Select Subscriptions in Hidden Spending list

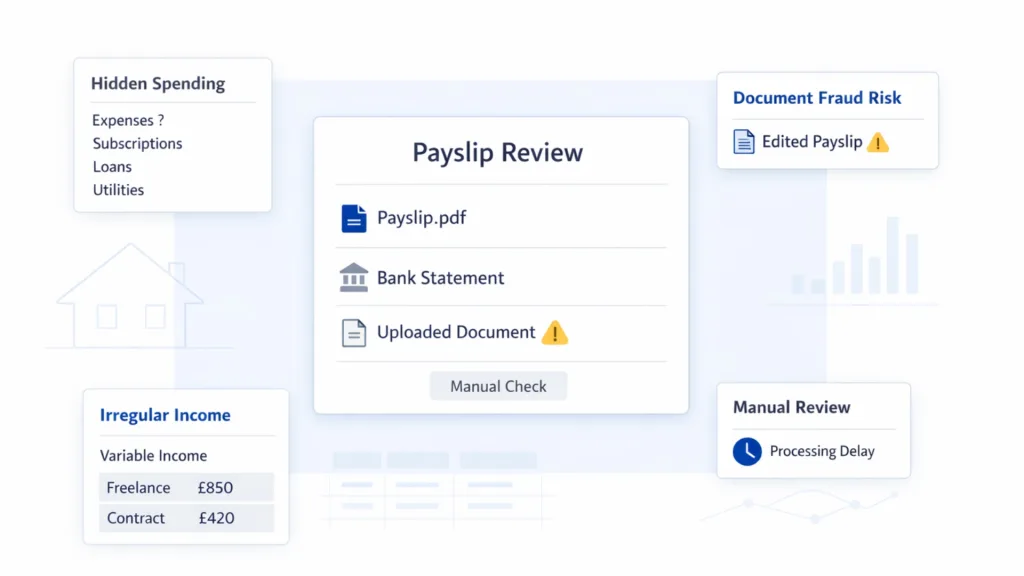tap(137, 143)
